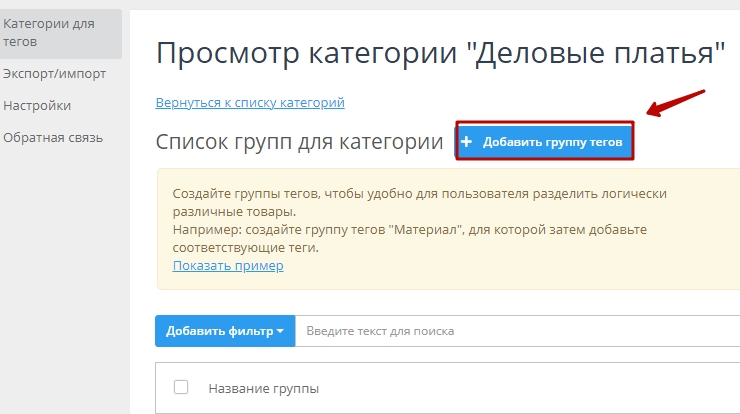The width and height of the screenshot is (740, 414).
Task: Click the empty sidebar area below Обратная связь
Action: click(x=60, y=280)
